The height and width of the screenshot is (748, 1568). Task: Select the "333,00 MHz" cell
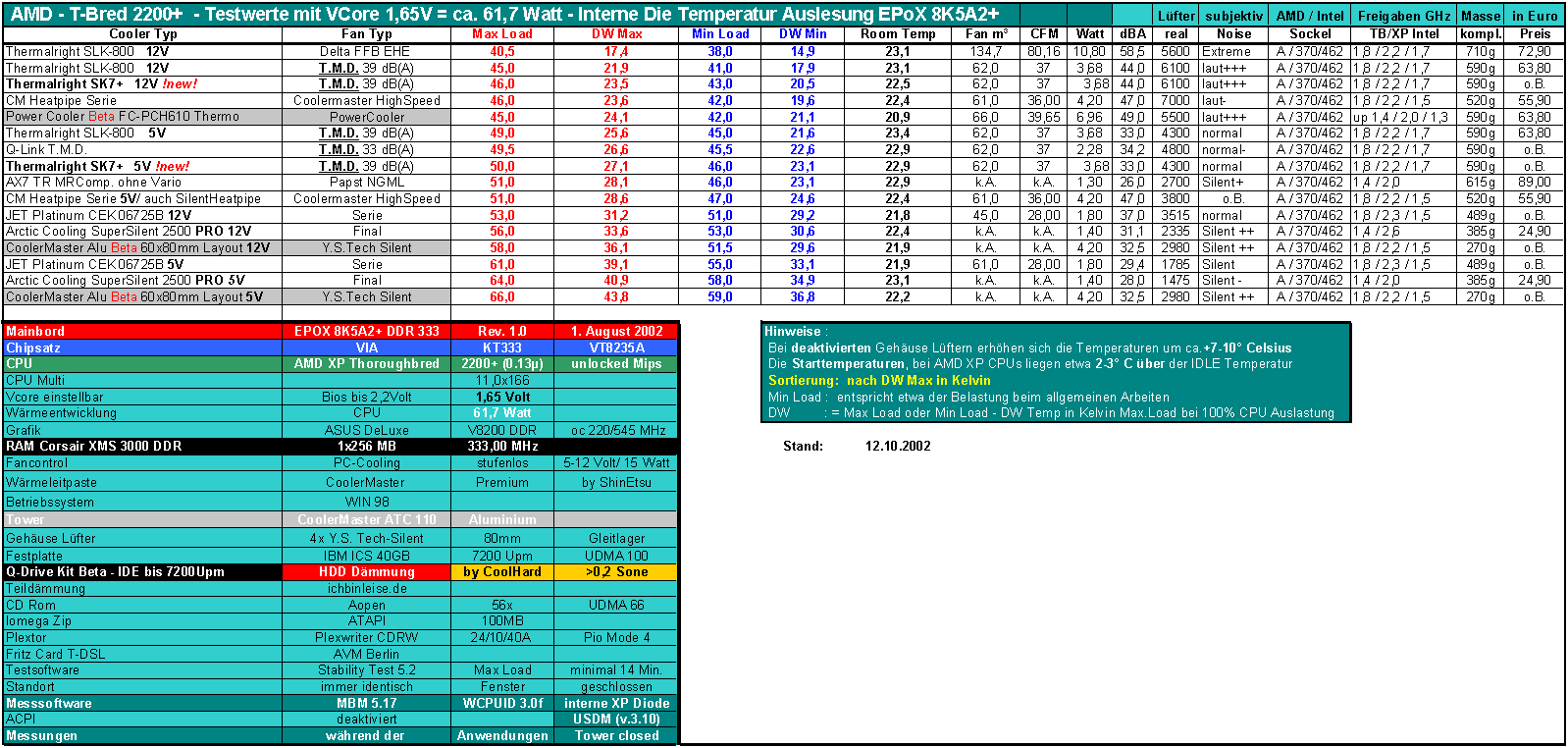pos(502,447)
